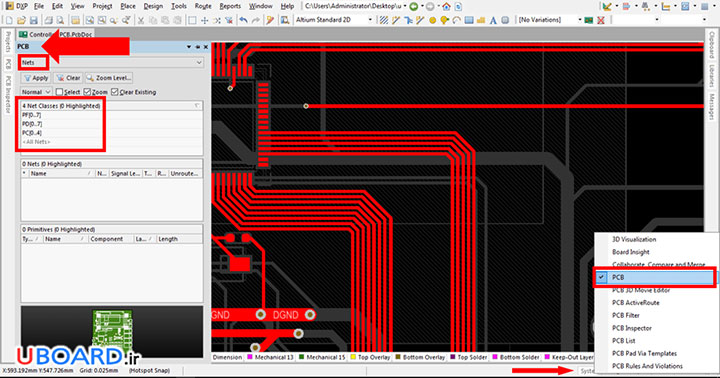Choose PCB Inspector from the popup menu

point(631,328)
